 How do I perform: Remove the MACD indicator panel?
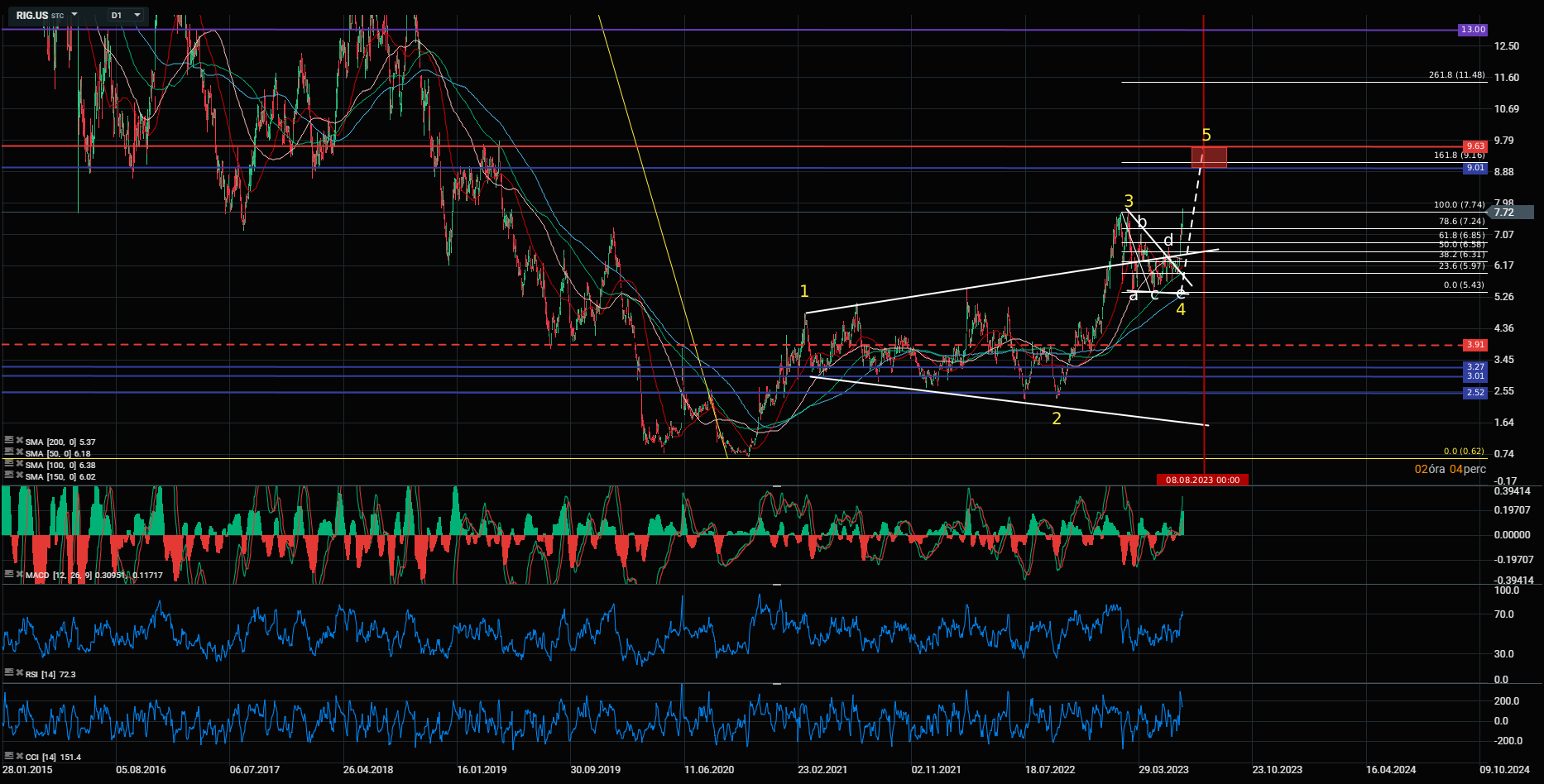pos(20,574)
